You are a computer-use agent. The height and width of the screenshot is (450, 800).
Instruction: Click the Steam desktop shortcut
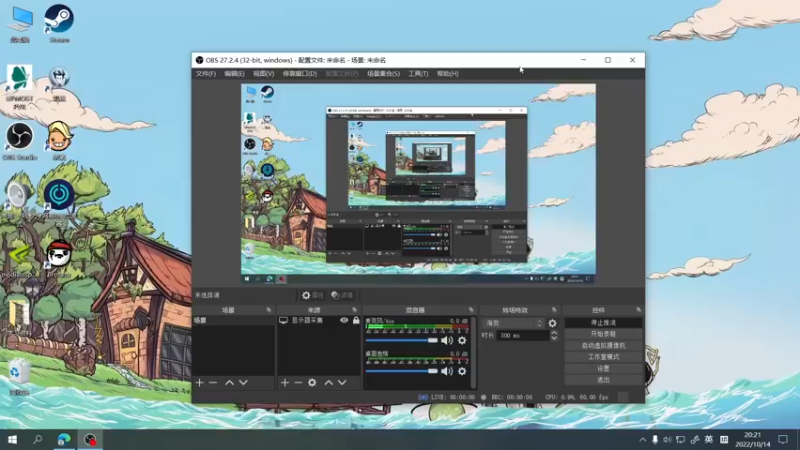(x=59, y=23)
